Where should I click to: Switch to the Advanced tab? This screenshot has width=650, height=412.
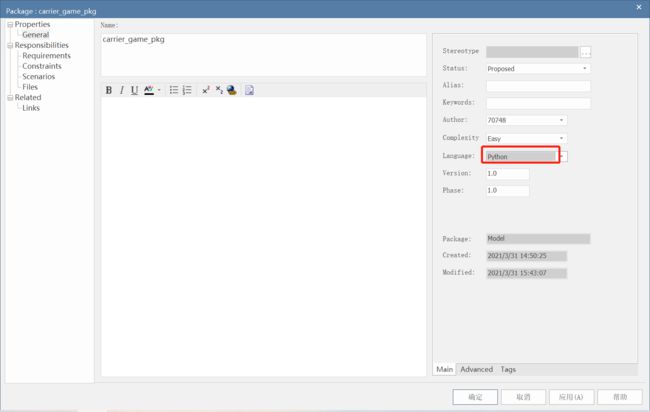pos(476,369)
